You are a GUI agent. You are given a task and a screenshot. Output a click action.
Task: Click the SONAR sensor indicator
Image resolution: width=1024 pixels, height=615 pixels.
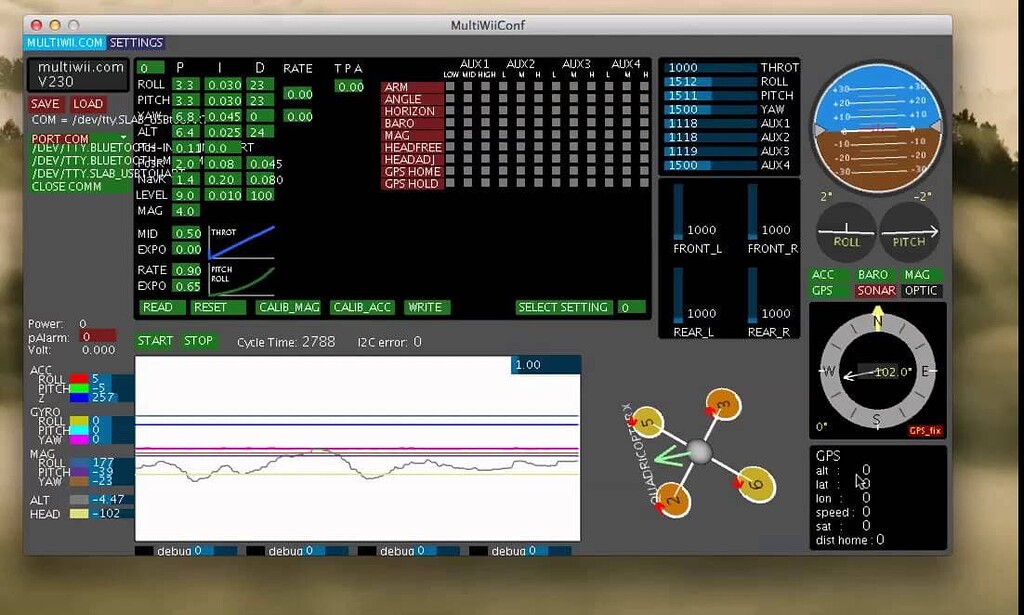pyautogui.click(x=875, y=290)
